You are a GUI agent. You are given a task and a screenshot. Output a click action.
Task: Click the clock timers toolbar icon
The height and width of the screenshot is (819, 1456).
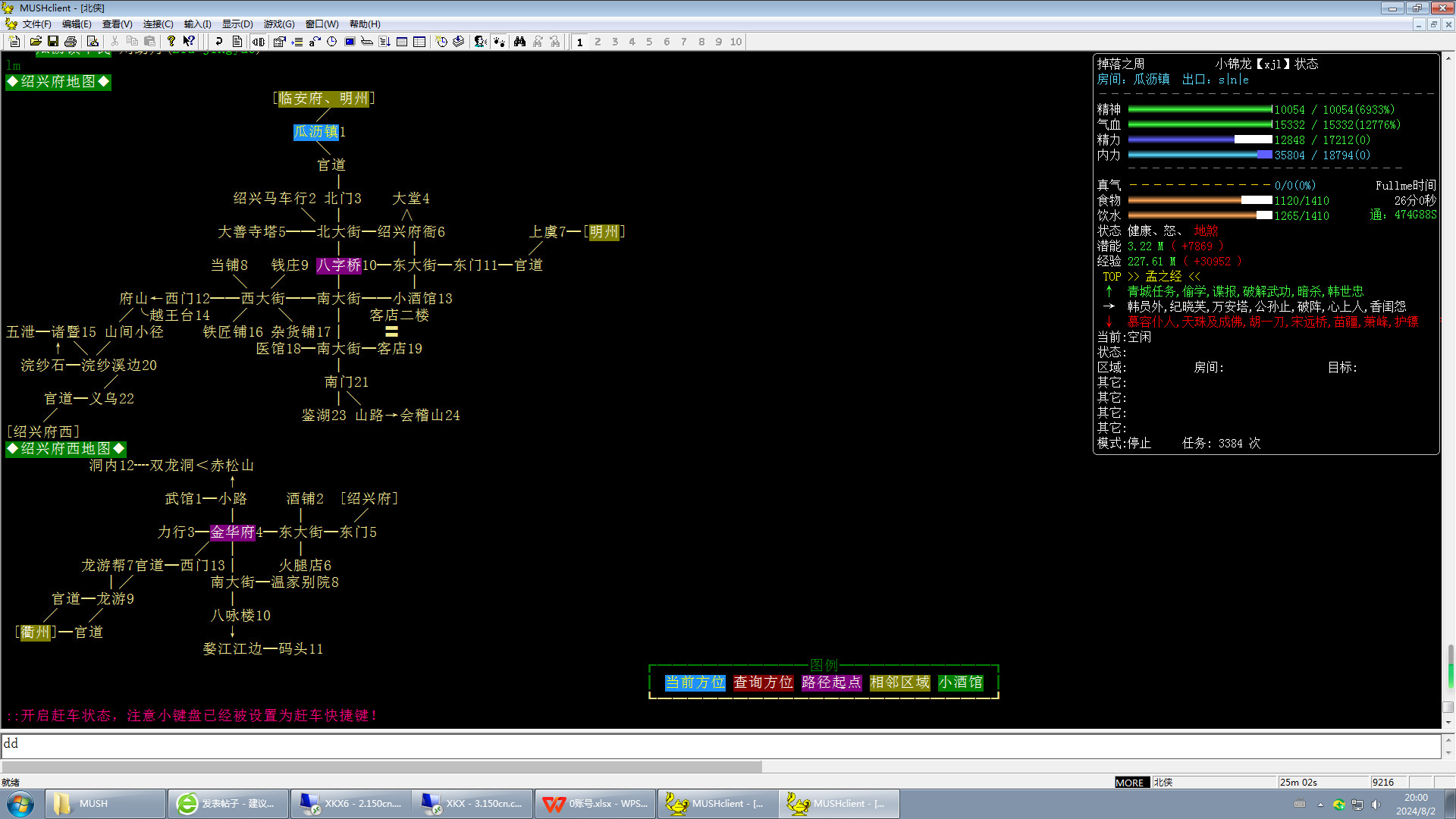(331, 42)
